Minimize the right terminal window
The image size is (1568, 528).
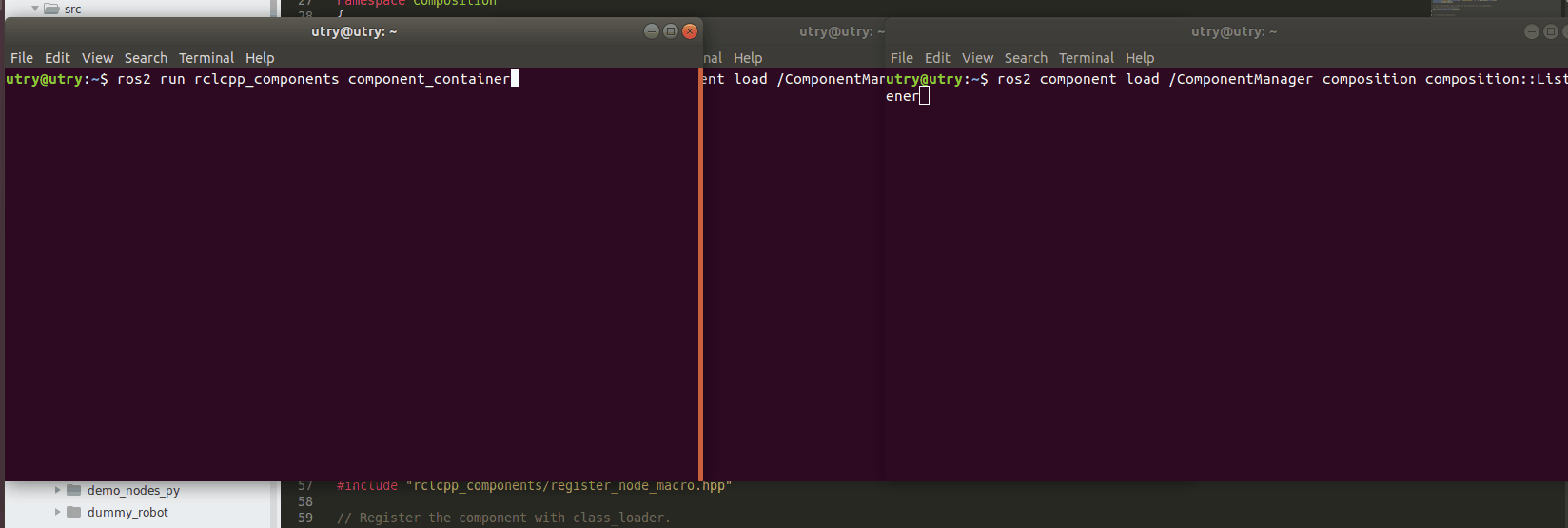point(1532,31)
